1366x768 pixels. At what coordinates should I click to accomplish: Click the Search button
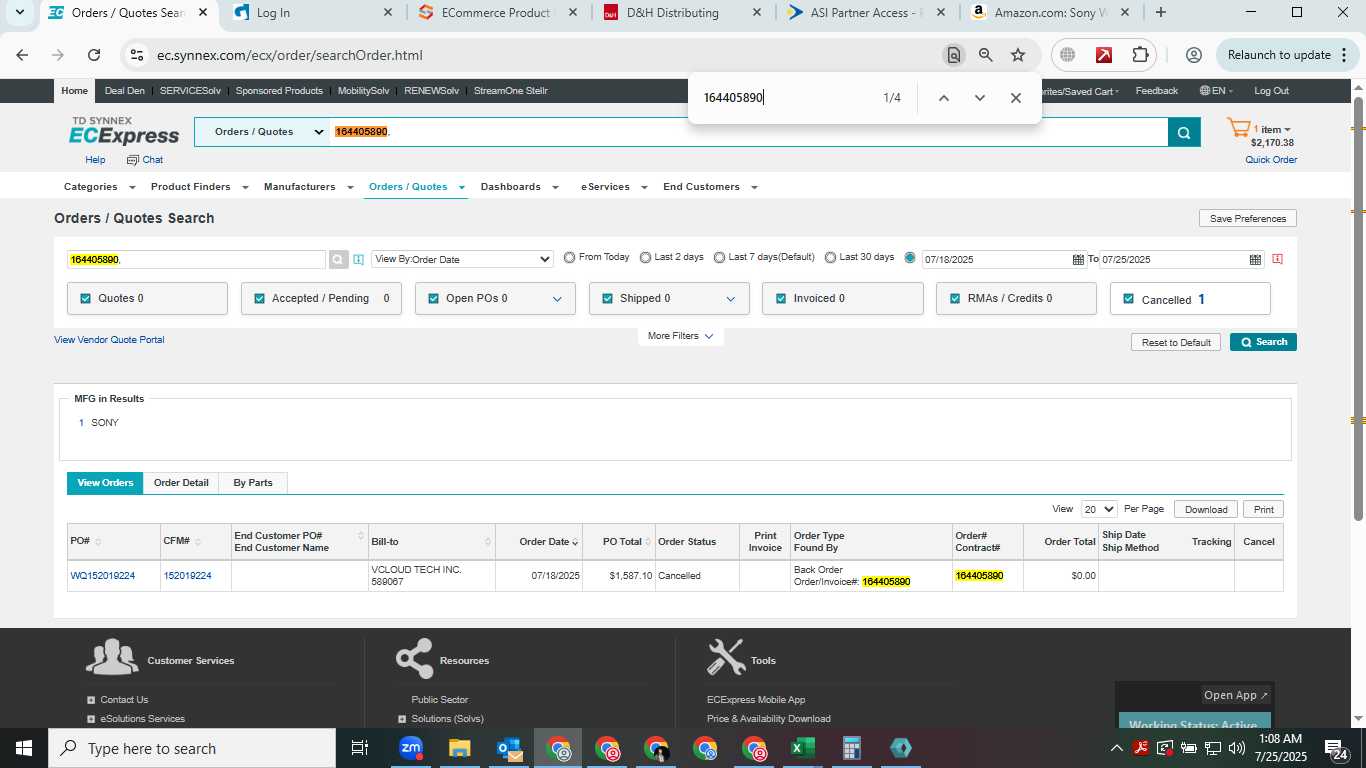1263,342
